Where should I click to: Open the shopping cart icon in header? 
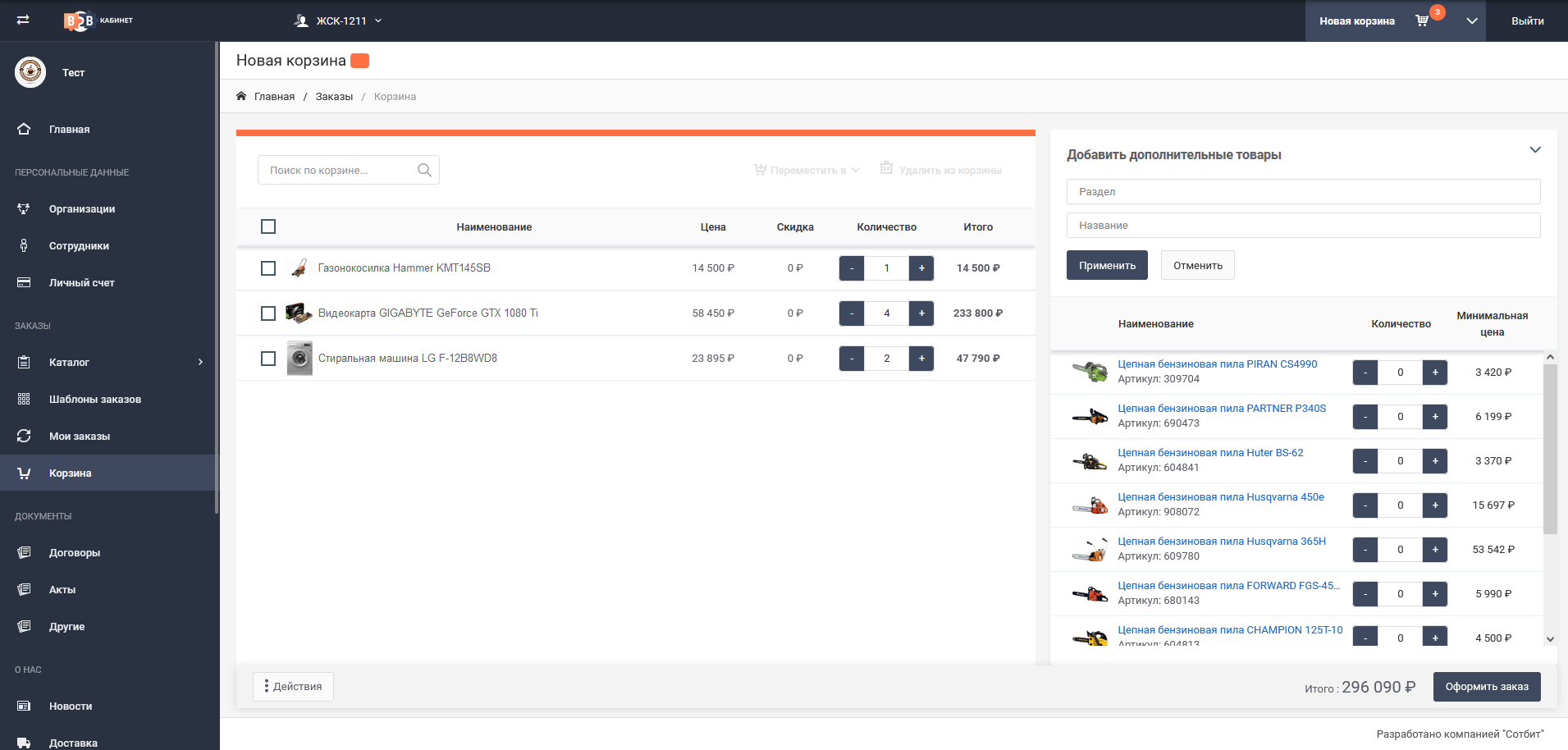(1422, 21)
